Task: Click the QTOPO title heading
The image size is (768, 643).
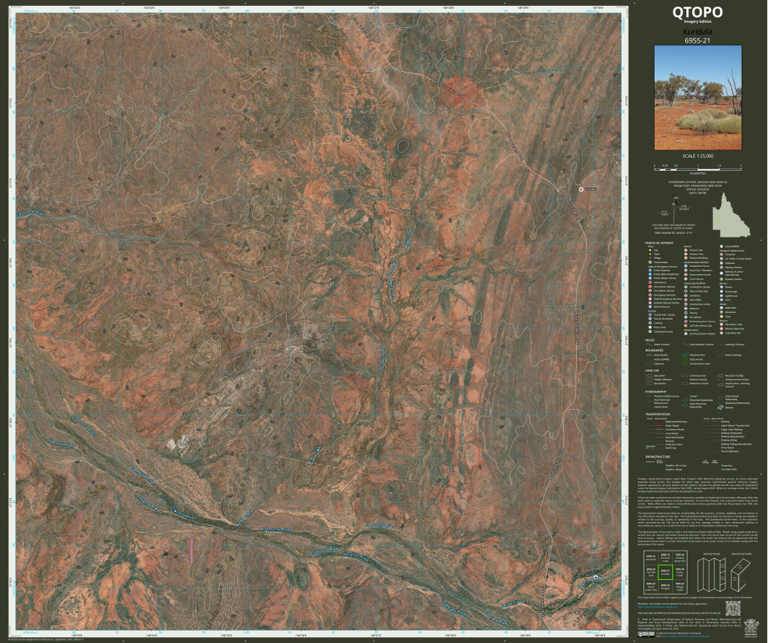Action: 697,12
